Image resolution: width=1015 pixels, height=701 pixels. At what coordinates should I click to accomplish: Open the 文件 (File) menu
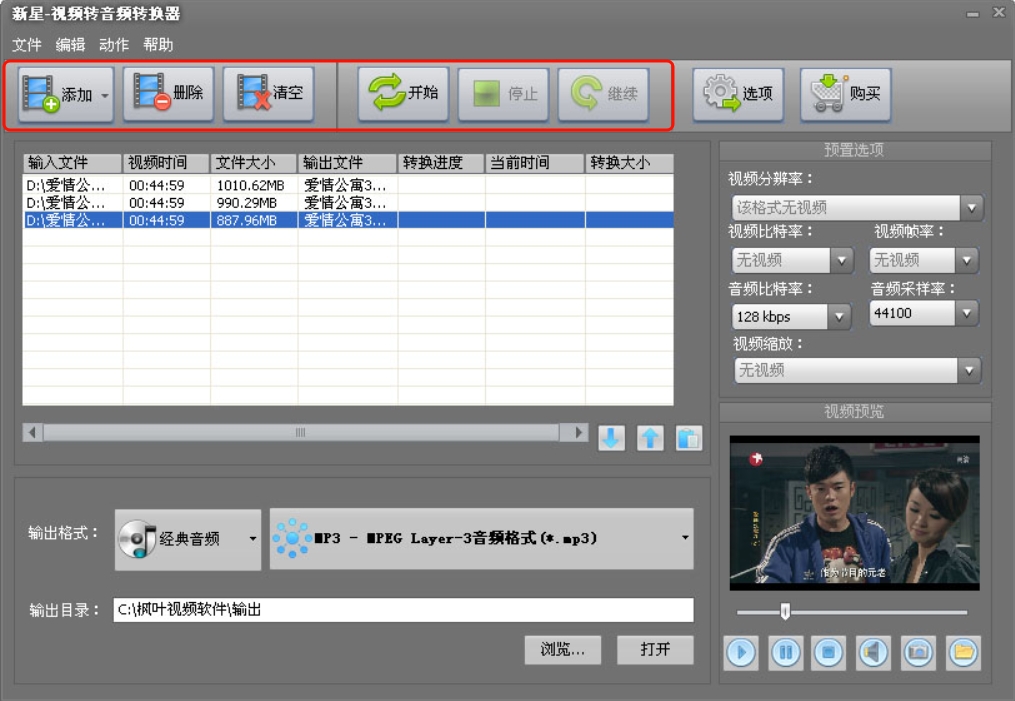tap(27, 45)
